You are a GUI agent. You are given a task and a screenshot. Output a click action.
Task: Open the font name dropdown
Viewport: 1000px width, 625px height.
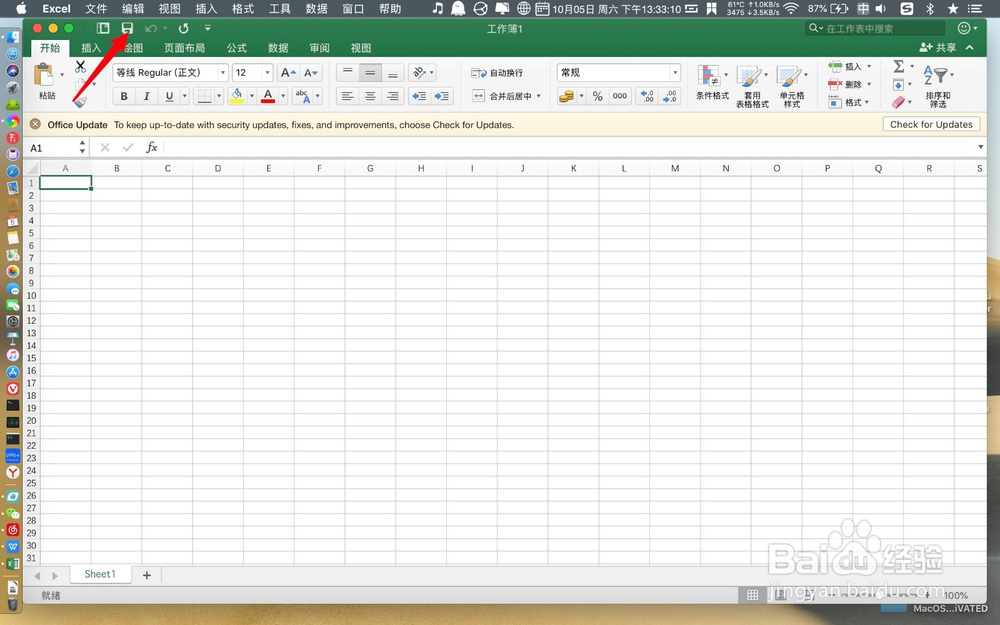point(223,73)
